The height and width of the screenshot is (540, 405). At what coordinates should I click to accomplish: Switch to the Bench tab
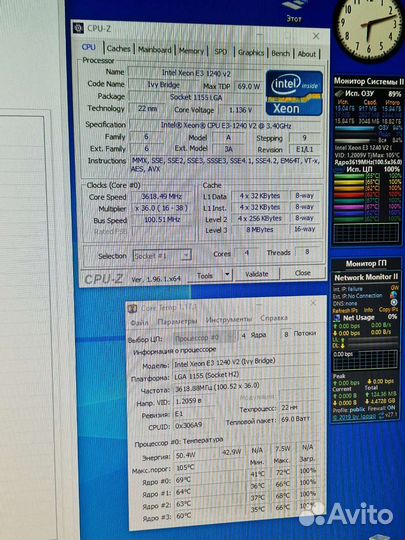(280, 53)
